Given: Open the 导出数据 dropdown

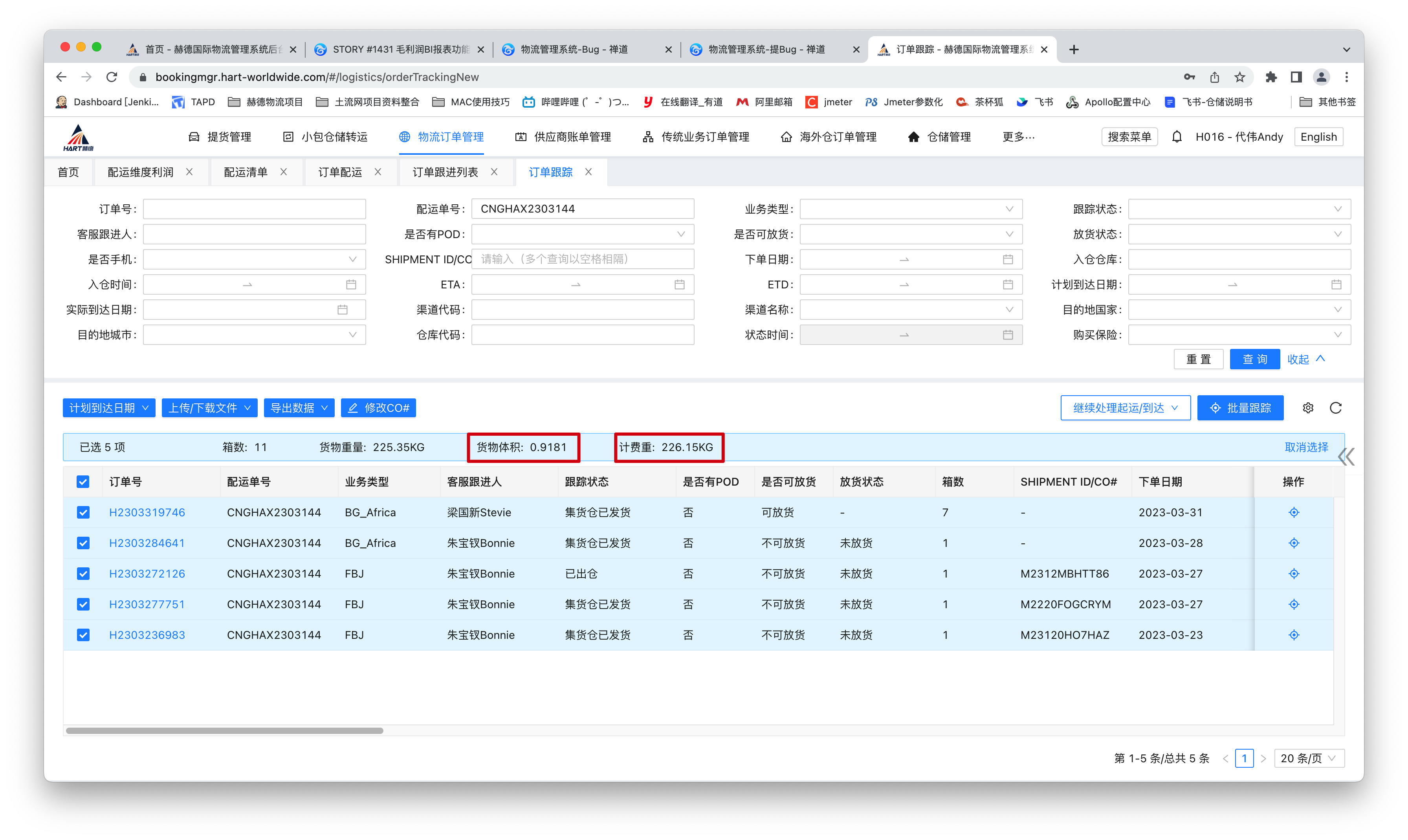Looking at the screenshot, I should click(x=299, y=408).
